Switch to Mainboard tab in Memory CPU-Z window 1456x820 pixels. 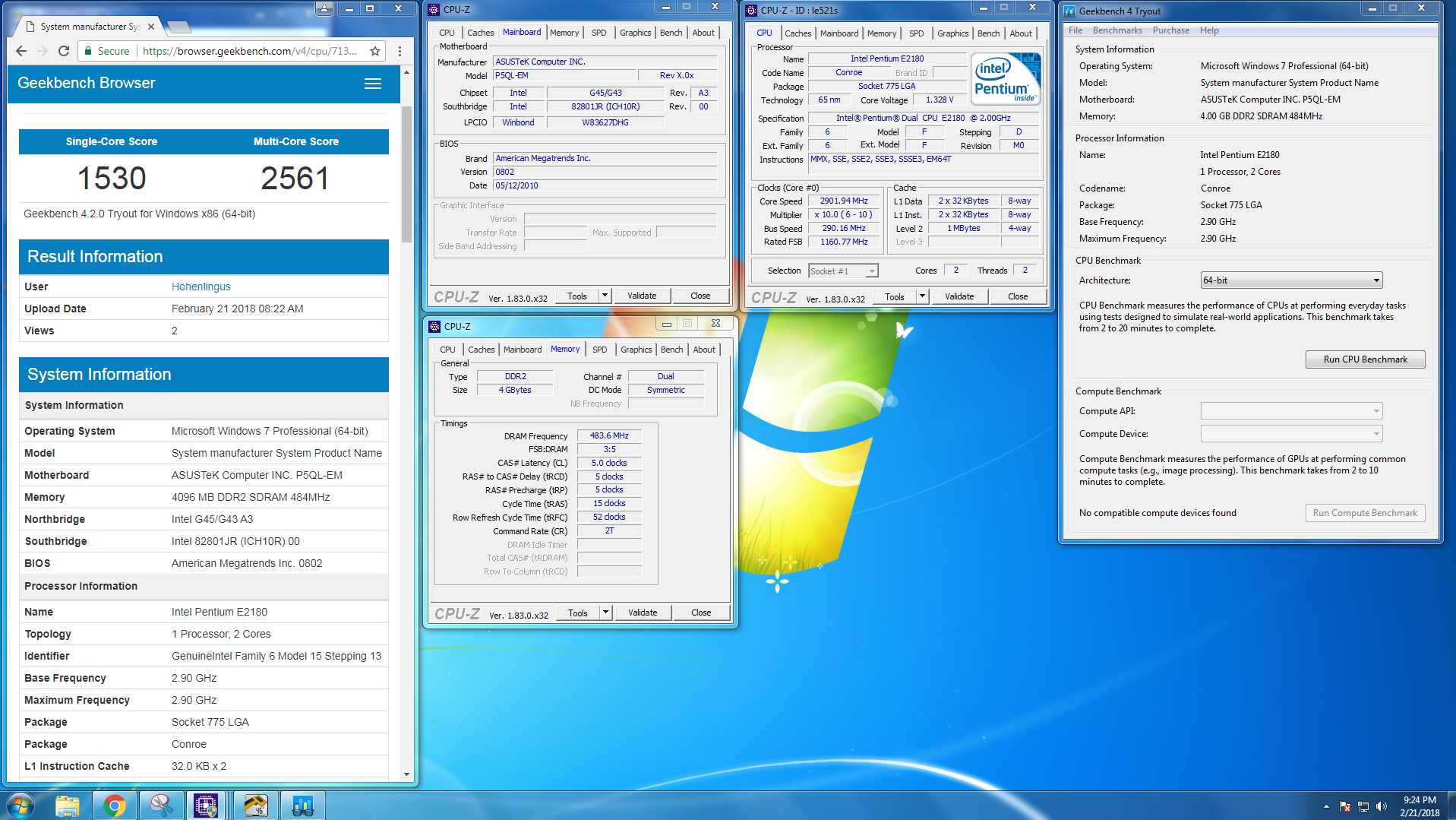point(523,350)
